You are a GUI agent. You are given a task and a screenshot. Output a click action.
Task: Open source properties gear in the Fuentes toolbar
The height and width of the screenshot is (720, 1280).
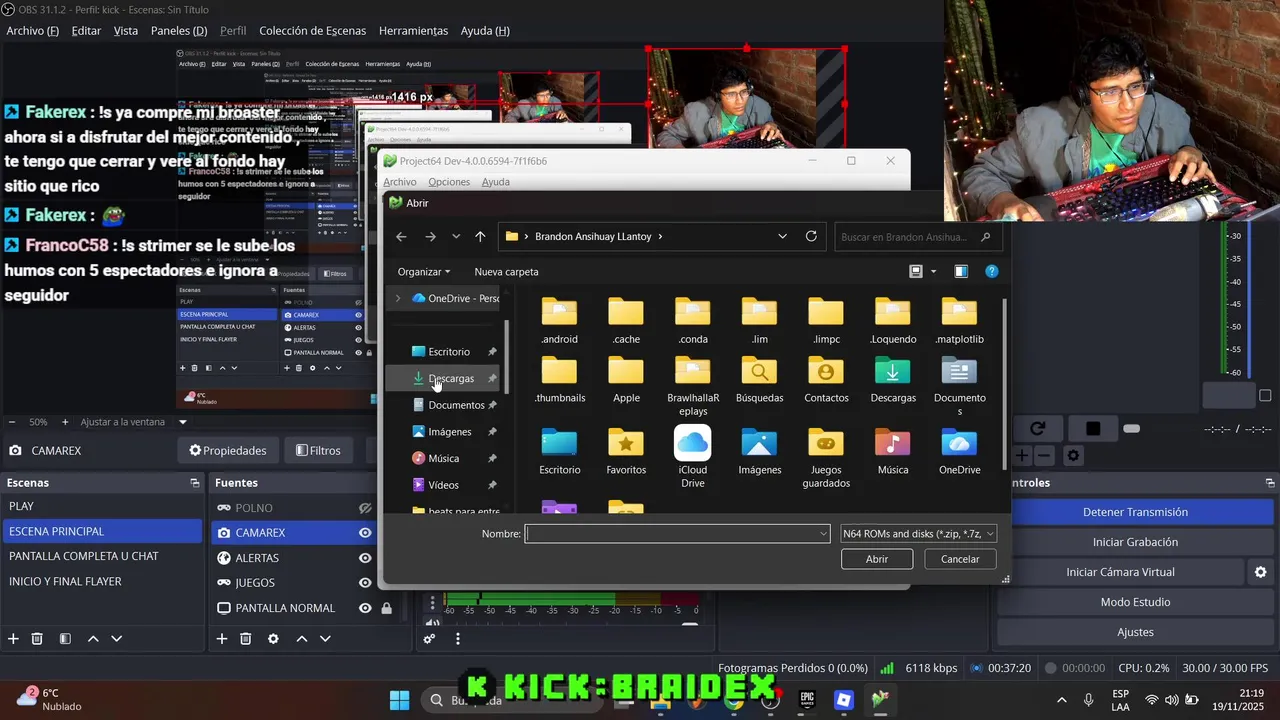[x=273, y=639]
